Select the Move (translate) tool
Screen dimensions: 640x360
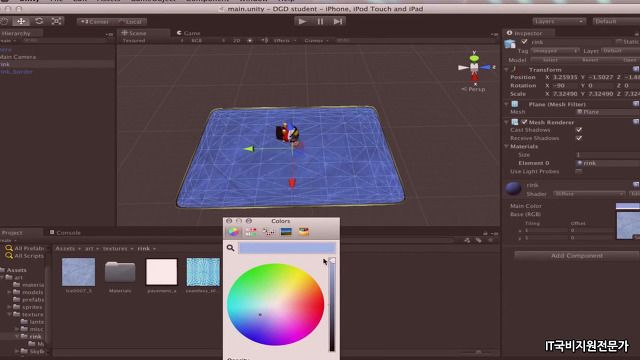pyautogui.click(x=21, y=21)
